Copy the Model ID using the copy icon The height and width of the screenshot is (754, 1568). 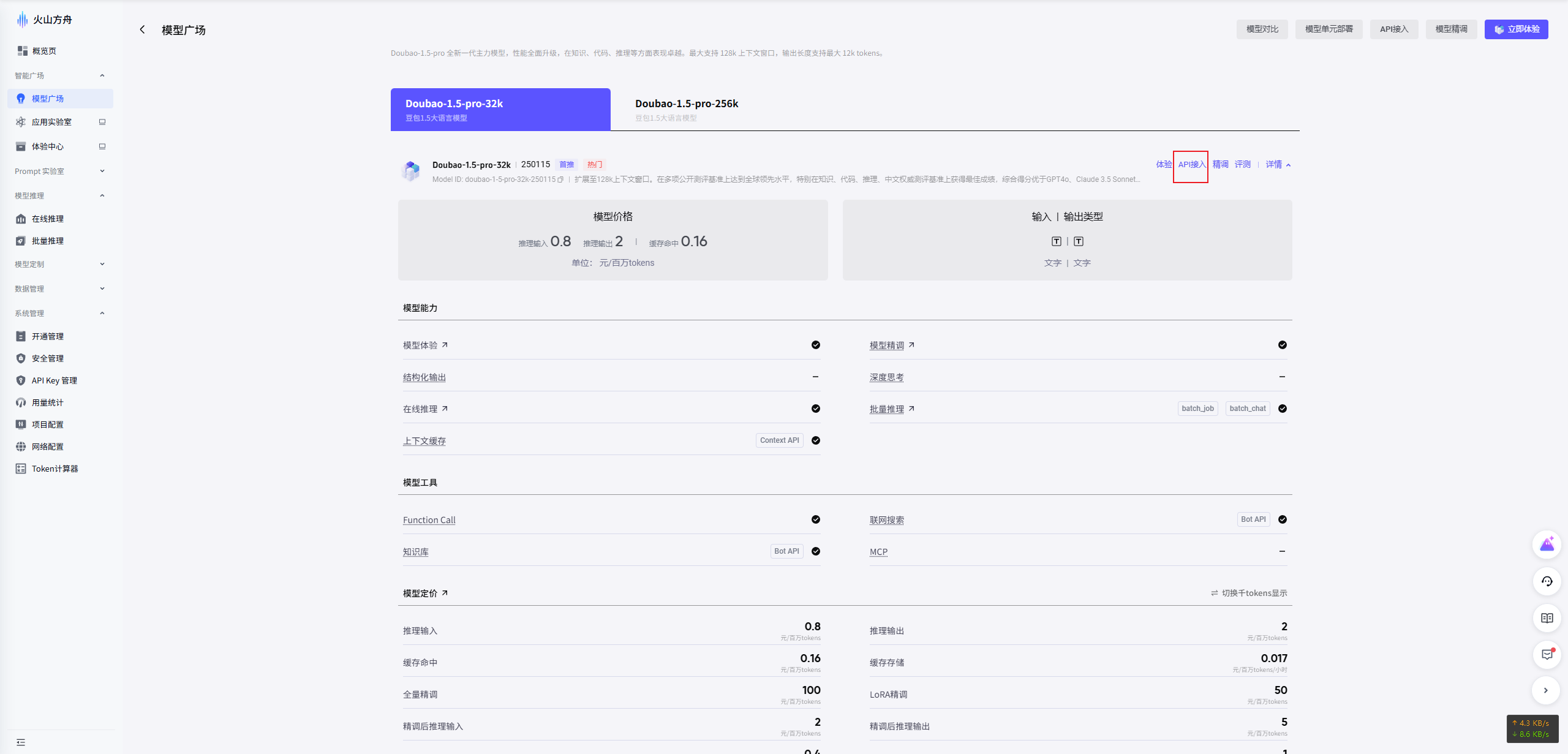pyautogui.click(x=560, y=179)
